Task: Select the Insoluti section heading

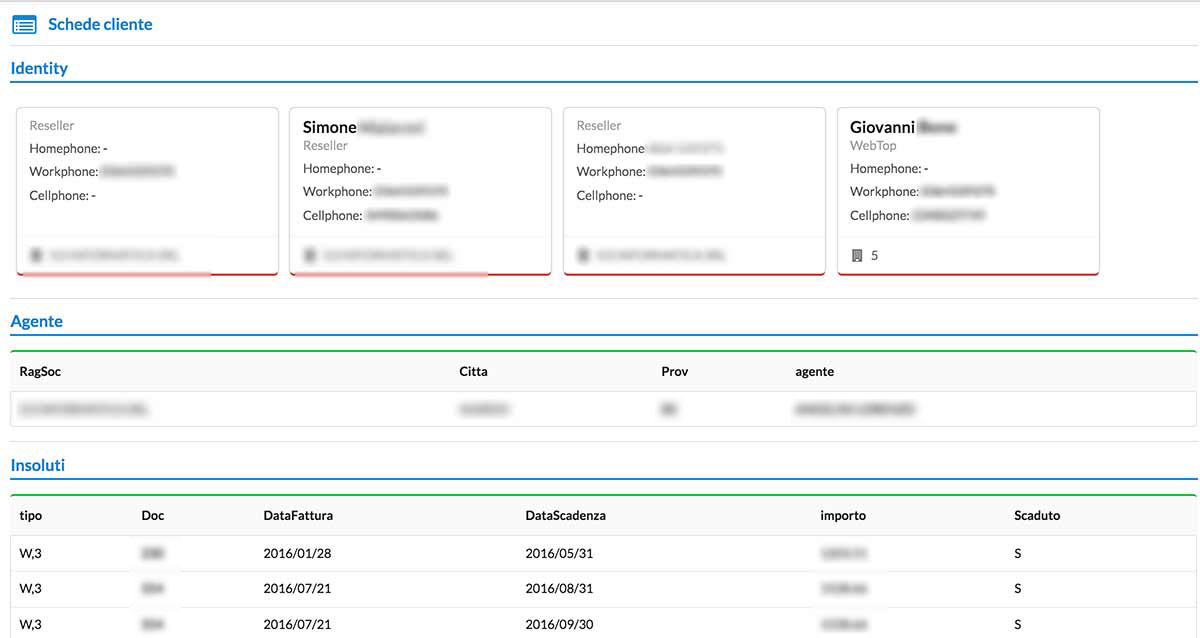Action: tap(38, 465)
